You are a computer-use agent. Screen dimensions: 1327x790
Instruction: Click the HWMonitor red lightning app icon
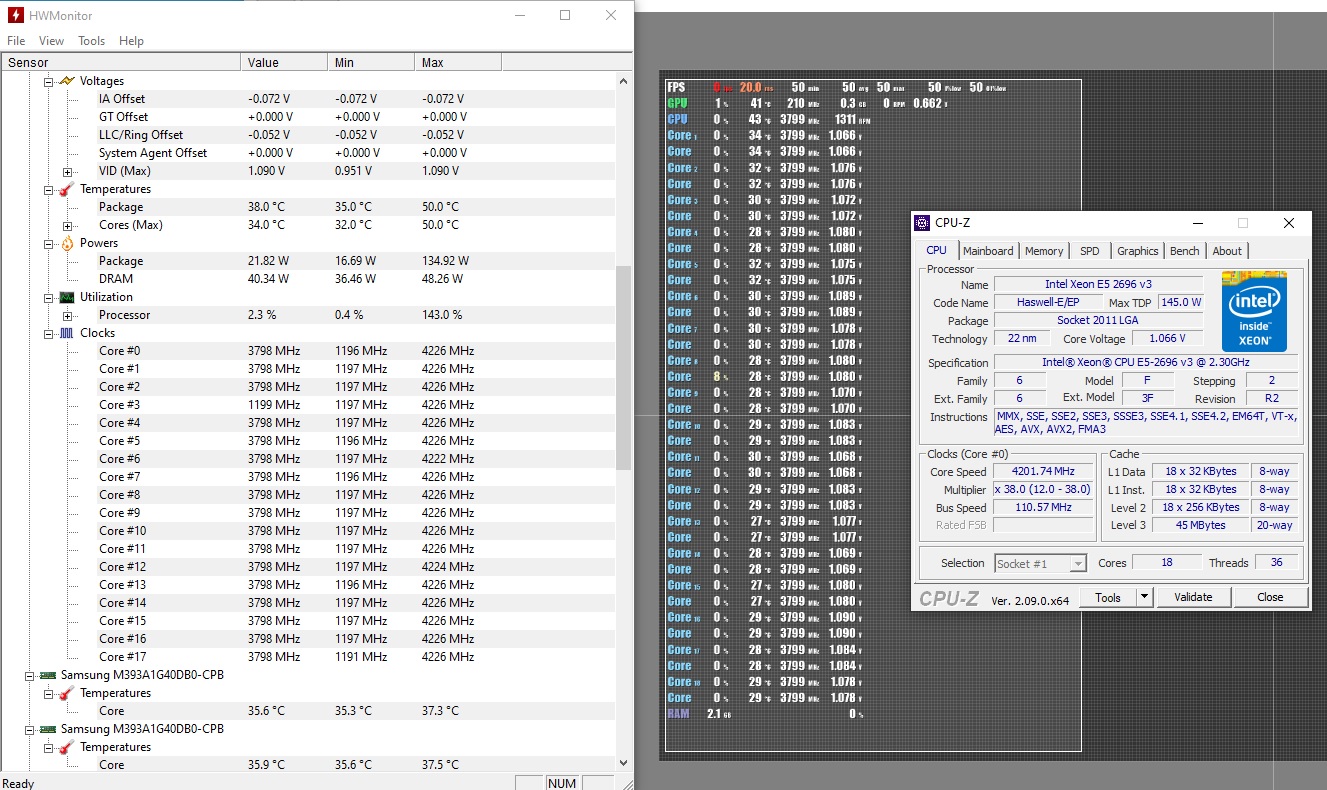pyautogui.click(x=15, y=15)
